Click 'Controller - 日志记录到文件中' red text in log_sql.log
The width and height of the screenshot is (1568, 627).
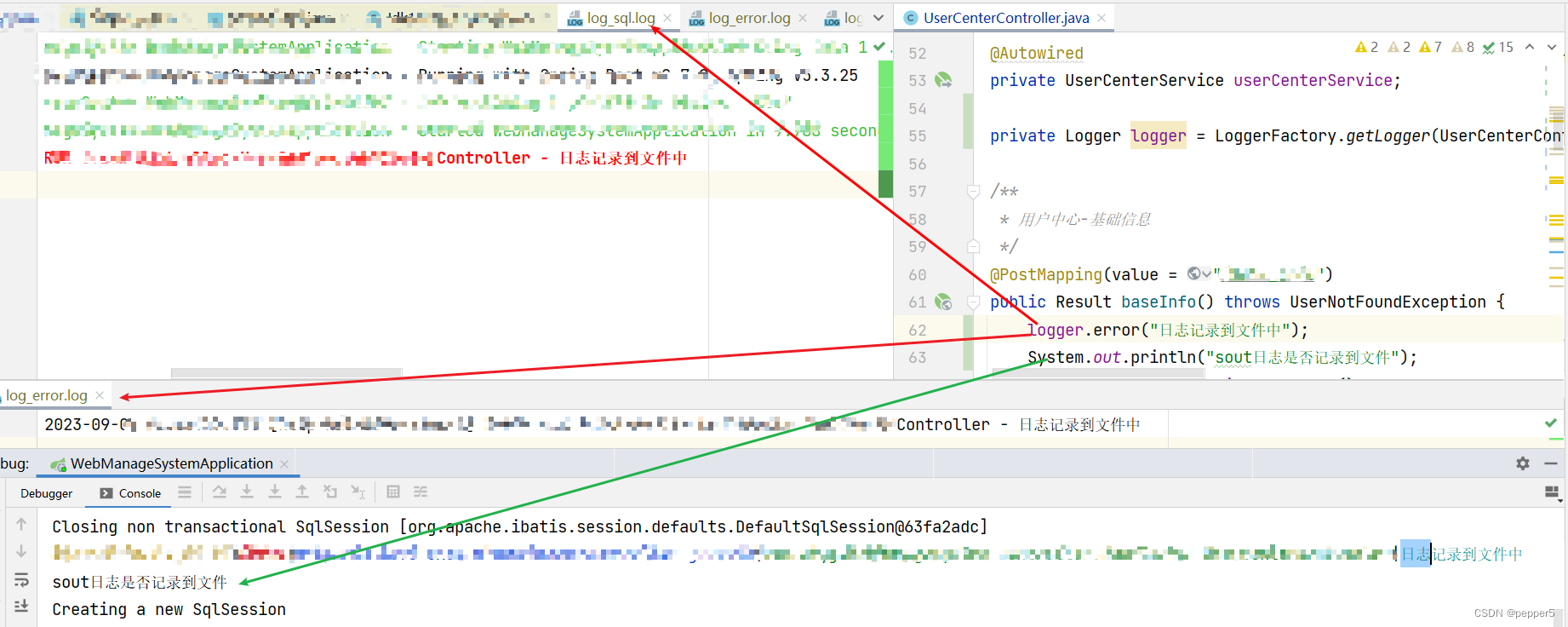(562, 158)
